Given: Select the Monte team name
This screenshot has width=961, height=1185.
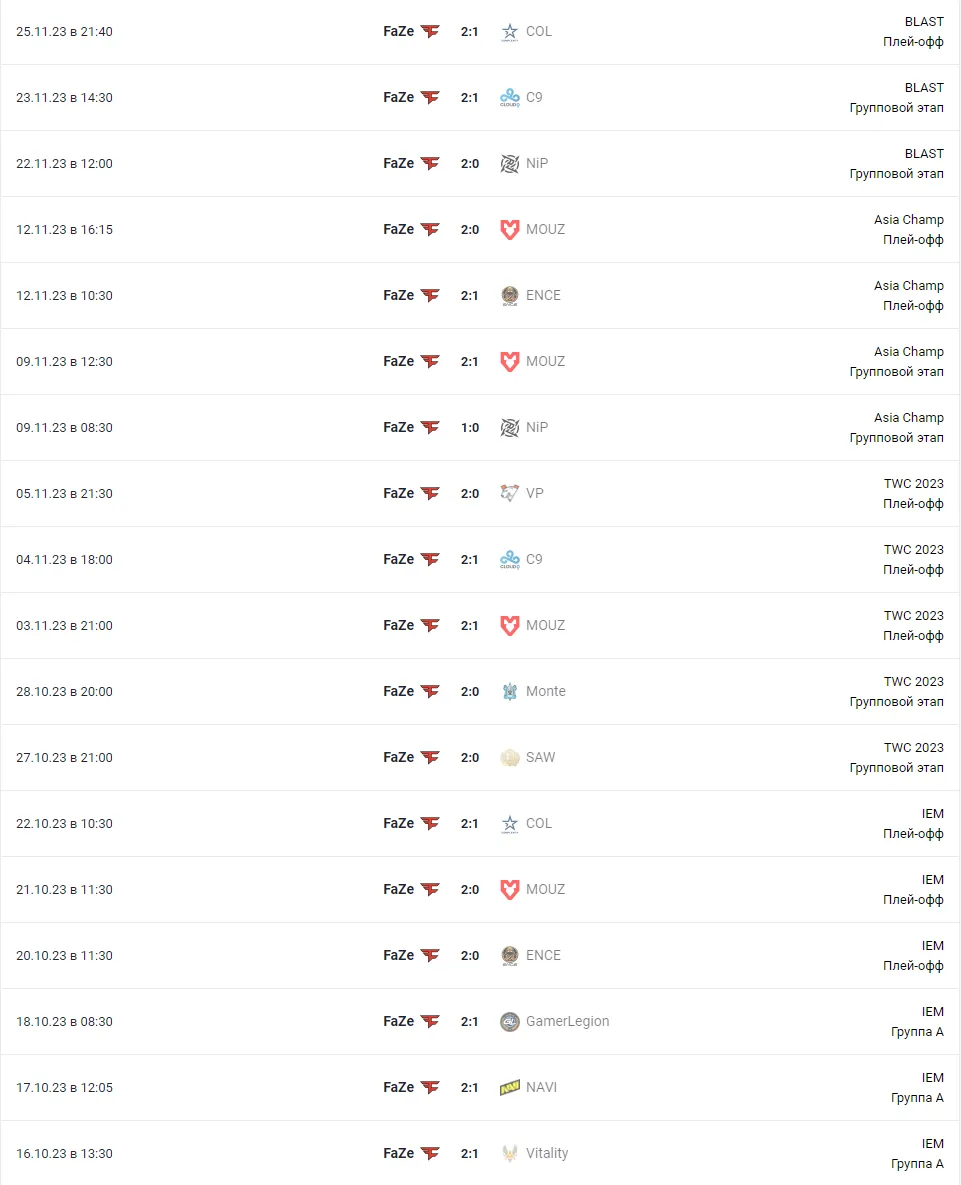Looking at the screenshot, I should click(545, 691).
